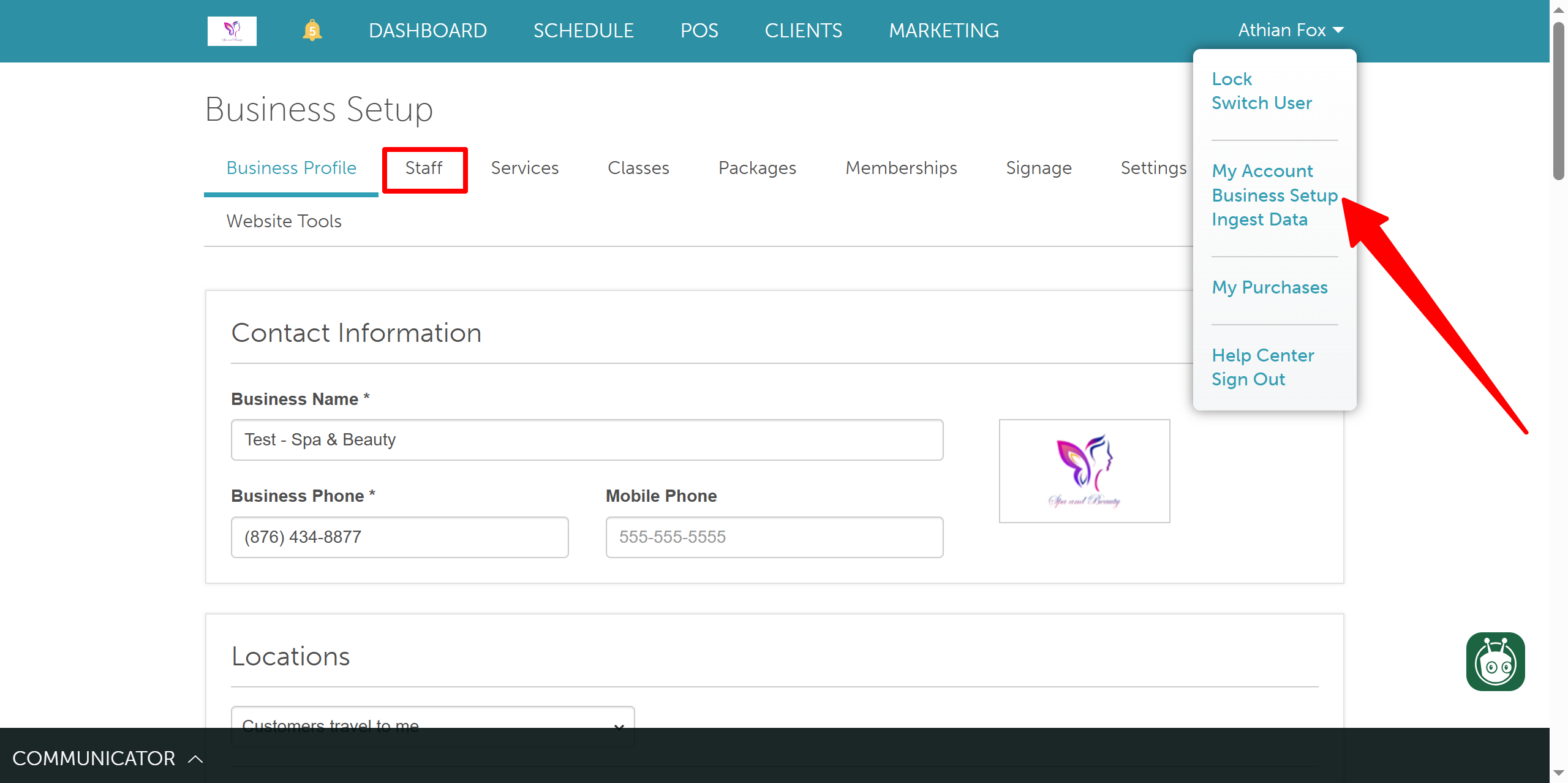Image resolution: width=1568 pixels, height=783 pixels.
Task: Click the notification bell icon
Action: (312, 30)
